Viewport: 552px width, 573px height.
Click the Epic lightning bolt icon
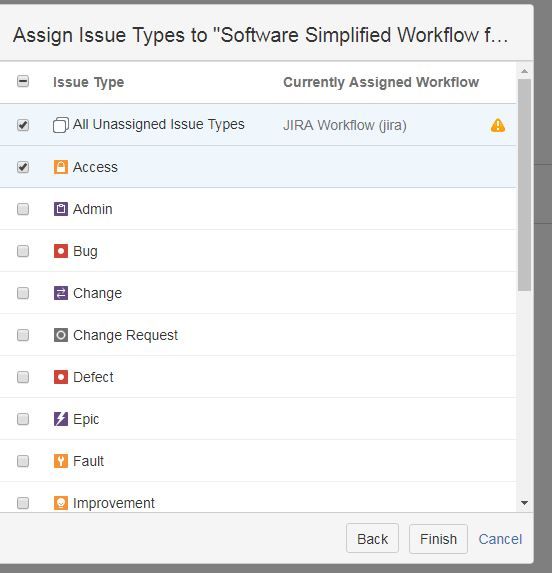(x=61, y=419)
